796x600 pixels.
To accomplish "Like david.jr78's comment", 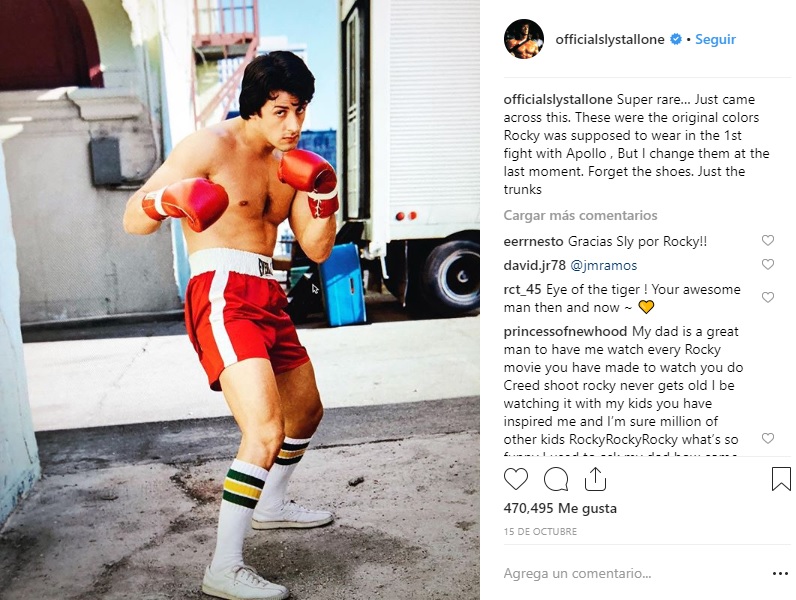I will (768, 264).
